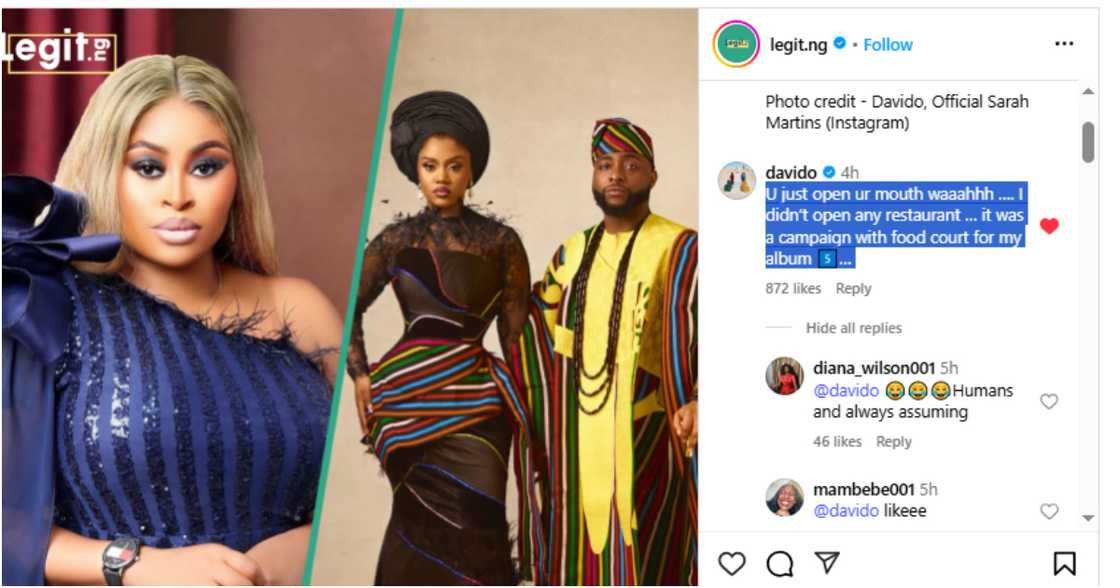Image resolution: width=1120 pixels, height=588 pixels.
Task: Like the post with the heart icon
Action: pos(732,563)
